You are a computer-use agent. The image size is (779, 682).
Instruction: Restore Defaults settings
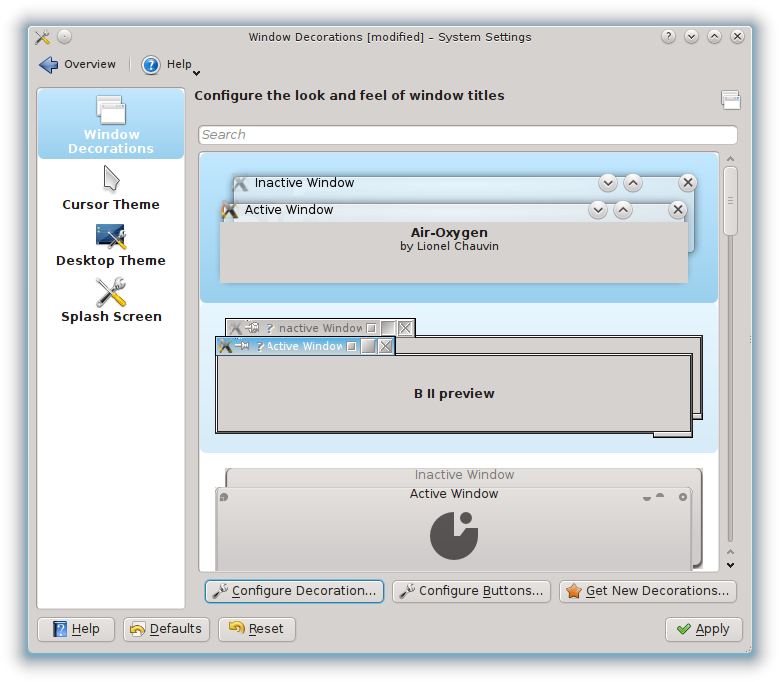166,629
